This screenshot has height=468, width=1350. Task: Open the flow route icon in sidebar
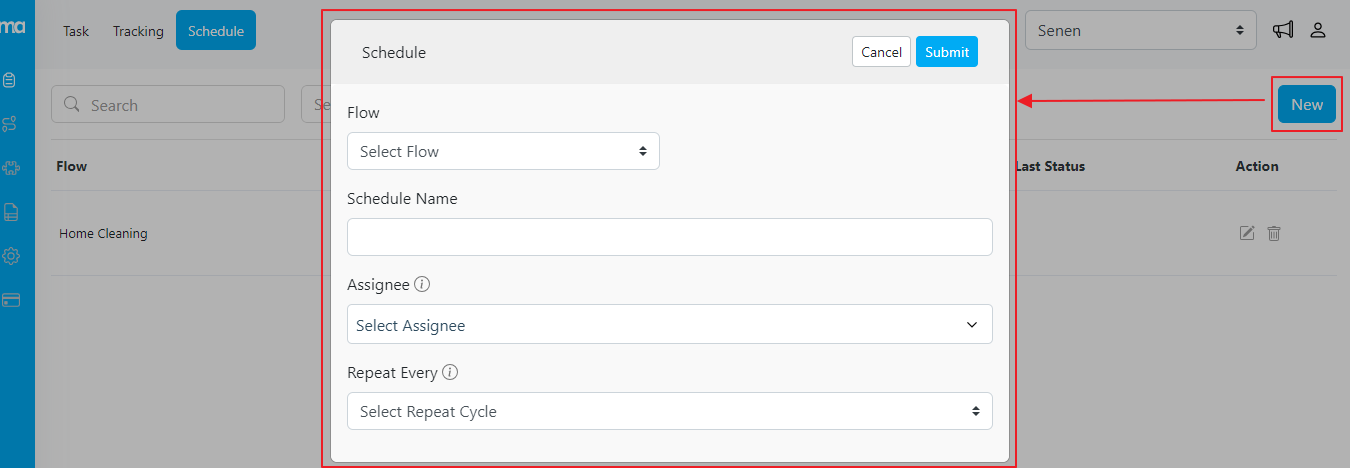(11, 124)
